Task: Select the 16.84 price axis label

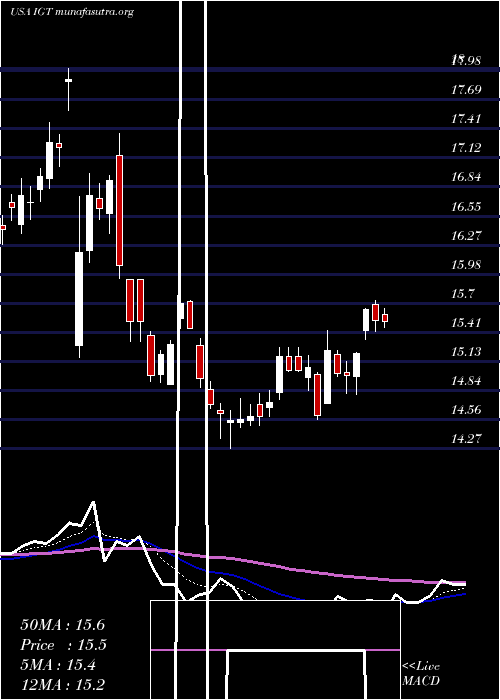Action: click(x=466, y=177)
